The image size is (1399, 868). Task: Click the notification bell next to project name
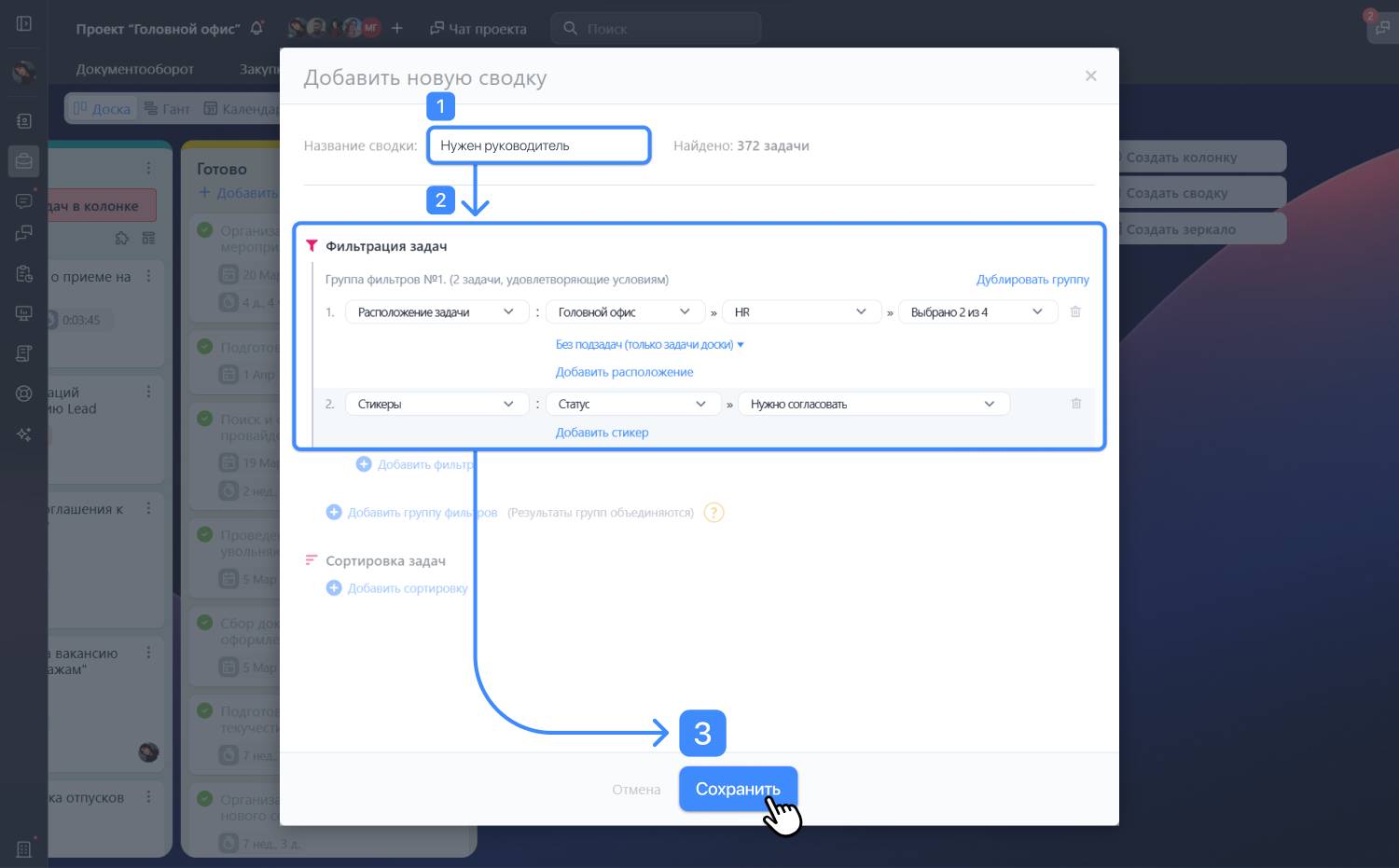pyautogui.click(x=256, y=28)
